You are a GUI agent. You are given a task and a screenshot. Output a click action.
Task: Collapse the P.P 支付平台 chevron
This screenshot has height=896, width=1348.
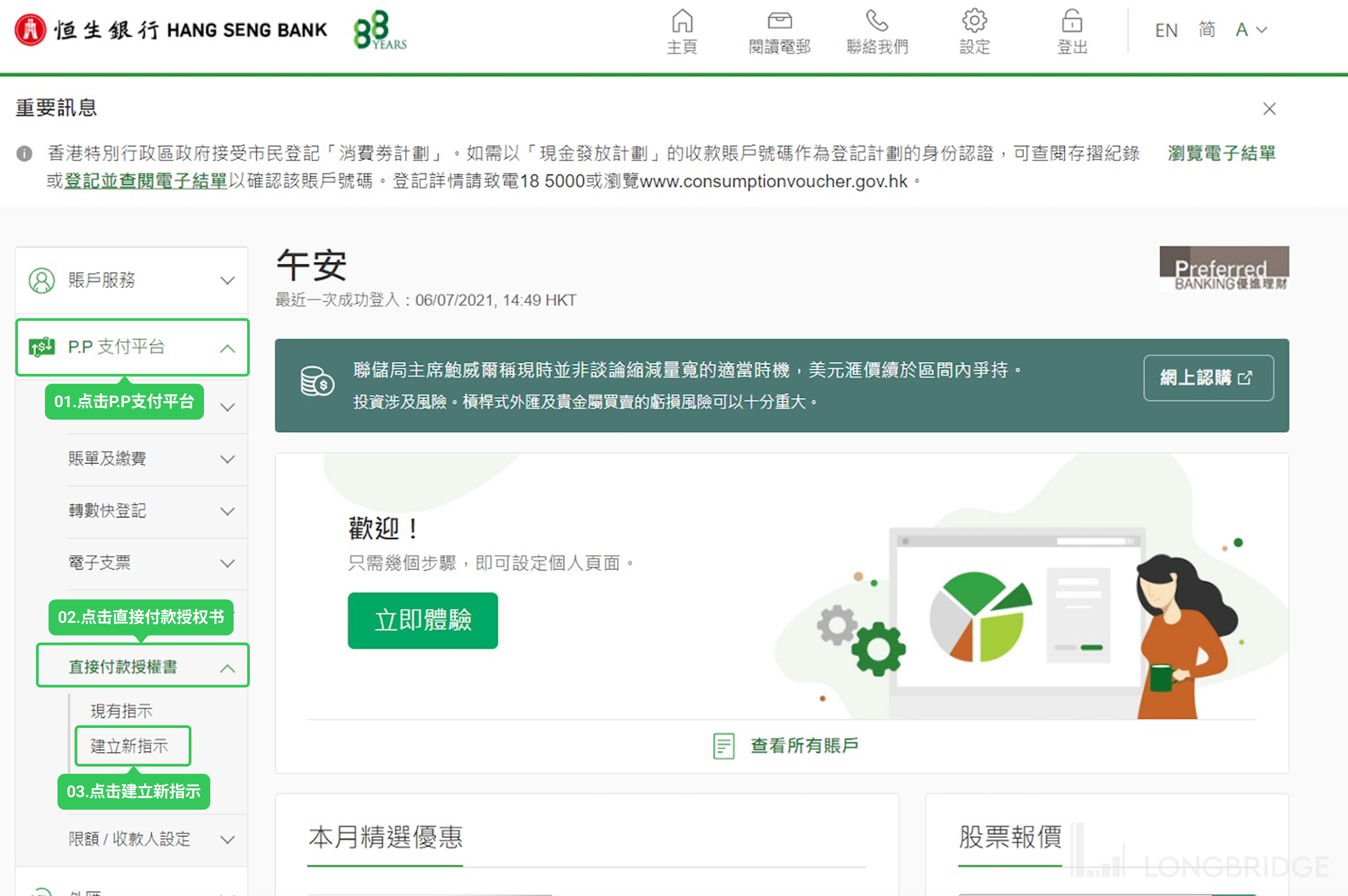(x=227, y=348)
